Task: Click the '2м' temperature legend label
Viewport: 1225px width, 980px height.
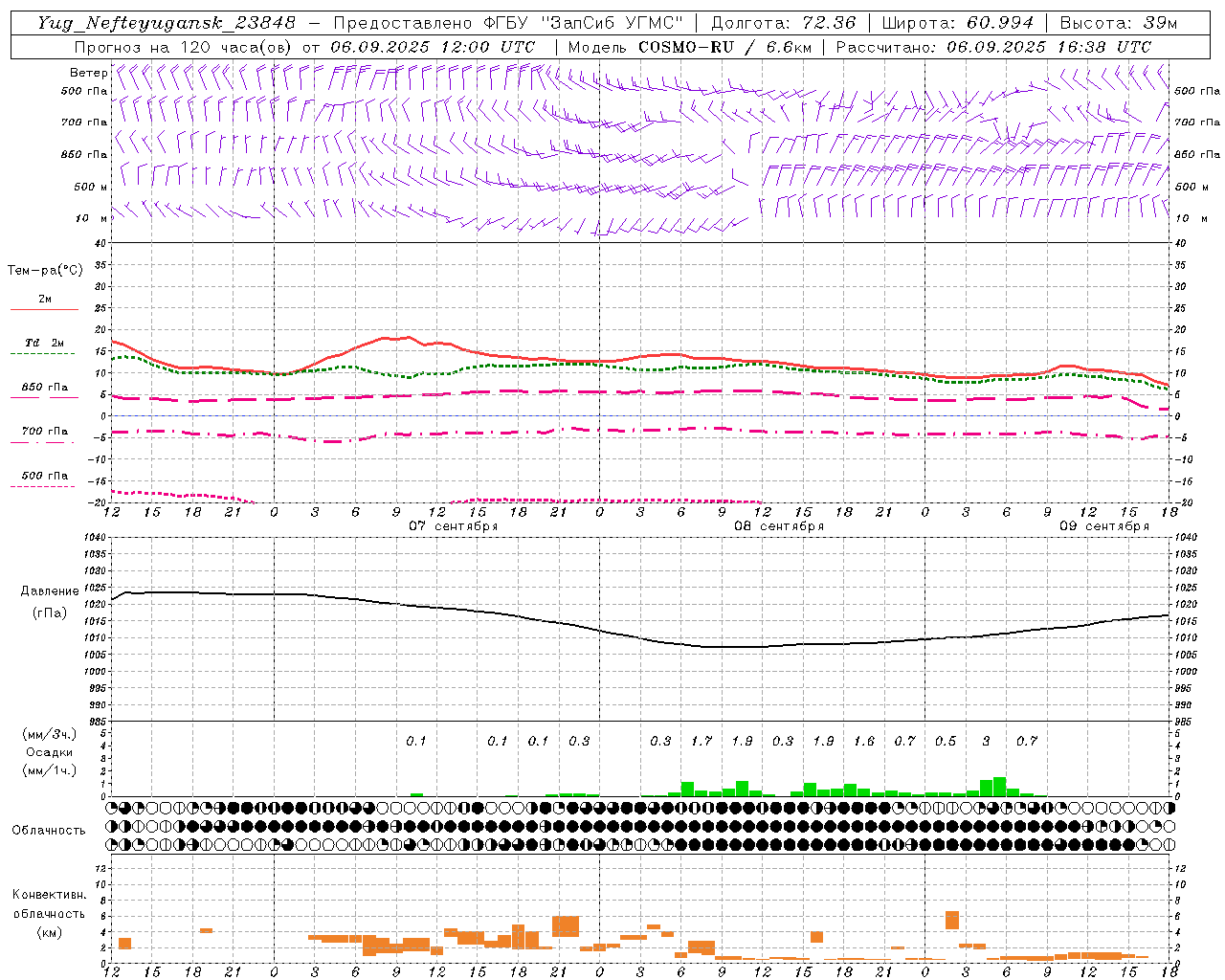Action: coord(45,299)
